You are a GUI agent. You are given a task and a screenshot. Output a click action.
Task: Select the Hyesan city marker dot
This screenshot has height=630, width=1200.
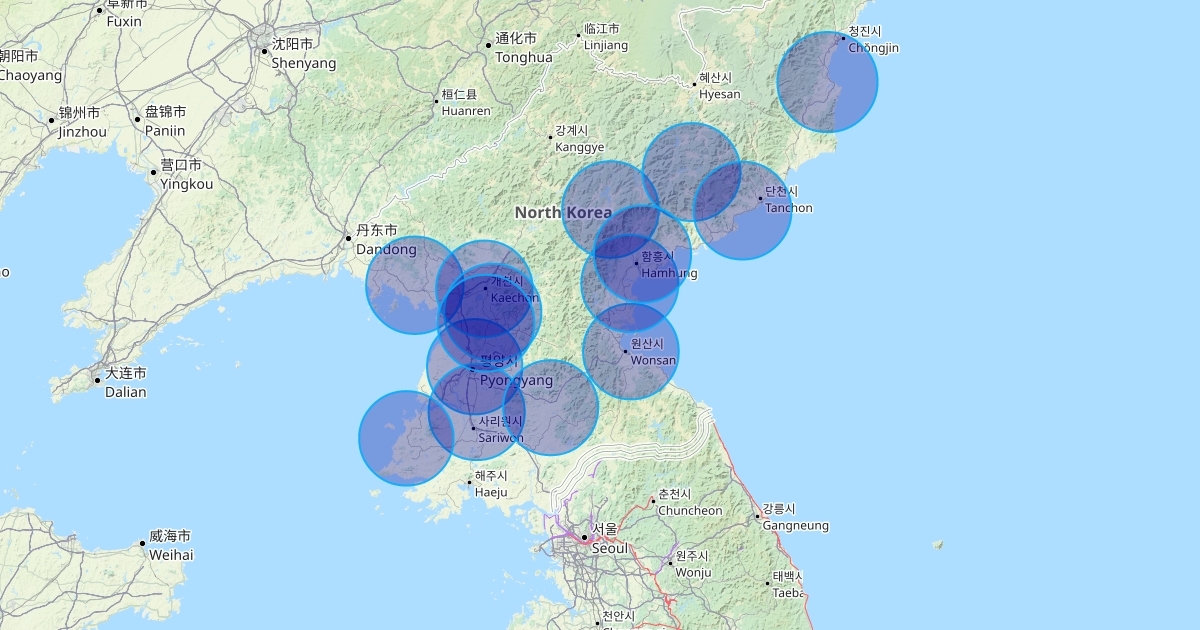pyautogui.click(x=694, y=84)
